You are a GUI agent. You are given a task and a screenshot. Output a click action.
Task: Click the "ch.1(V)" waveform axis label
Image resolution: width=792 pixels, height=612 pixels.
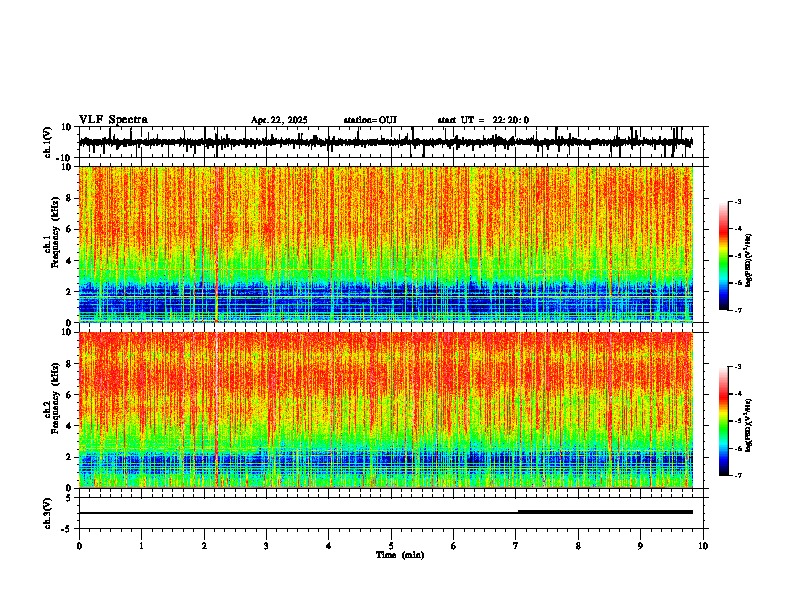[48, 142]
